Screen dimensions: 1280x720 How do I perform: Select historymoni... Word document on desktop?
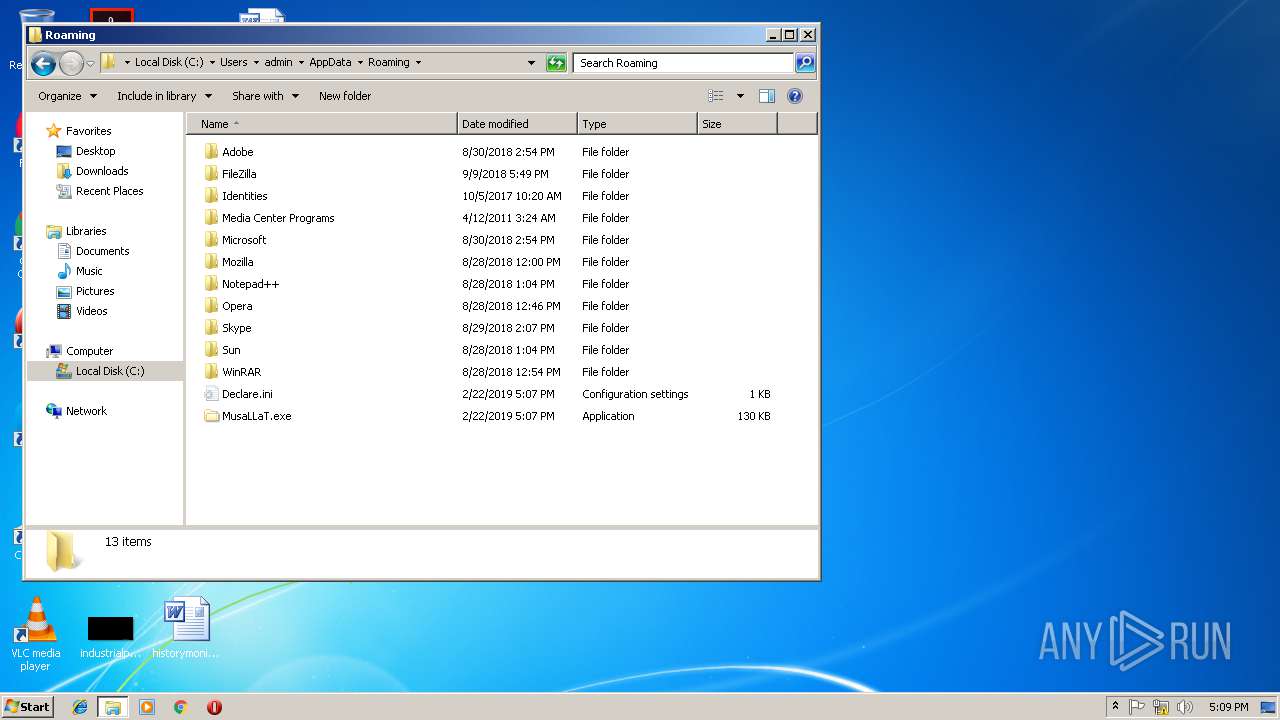tap(186, 628)
